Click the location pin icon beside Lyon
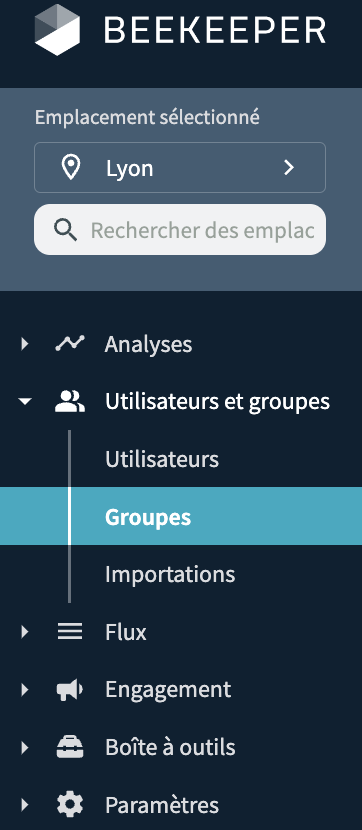The image size is (362, 830). tap(71, 168)
